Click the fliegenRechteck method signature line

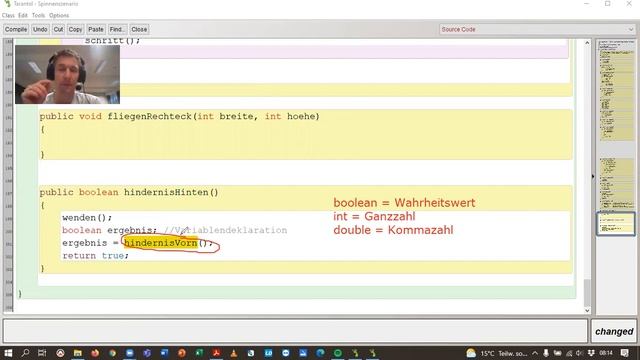tap(180, 116)
